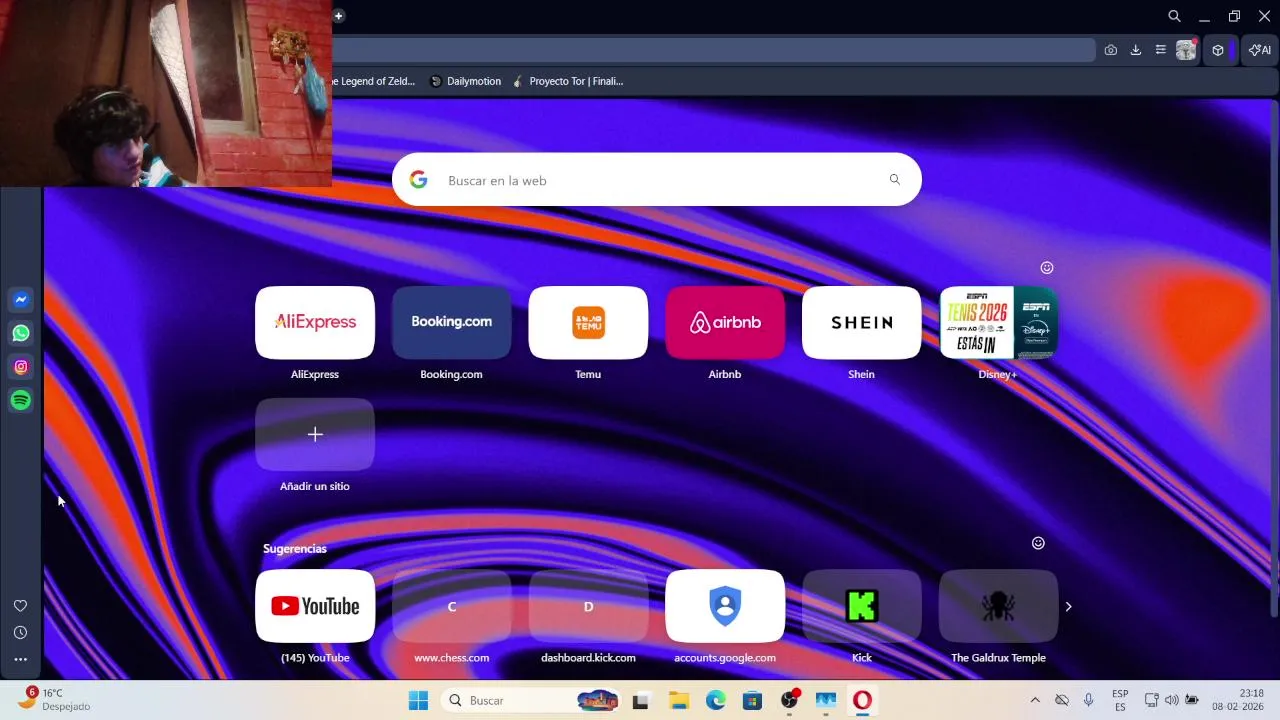
Task: Click the Opera icon on the taskbar
Action: click(862, 701)
